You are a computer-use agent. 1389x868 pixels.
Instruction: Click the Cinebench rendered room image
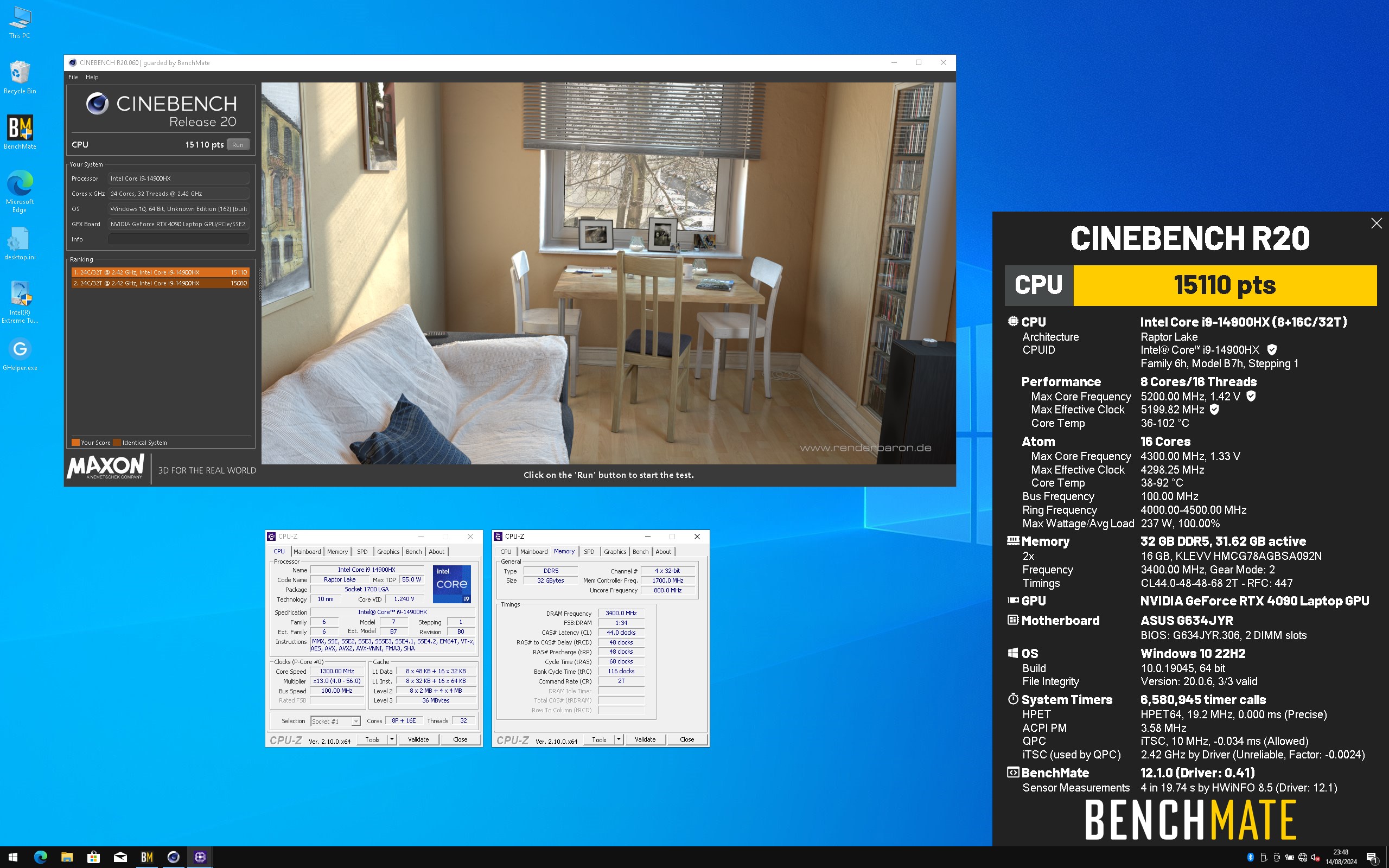(608, 273)
